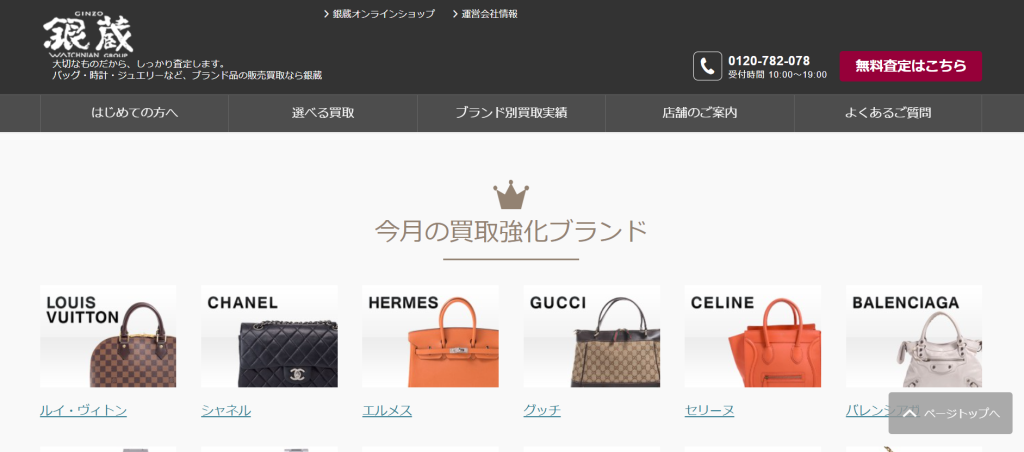Click the crown icon above the heading
The width and height of the screenshot is (1024, 452).
pyautogui.click(x=511, y=195)
